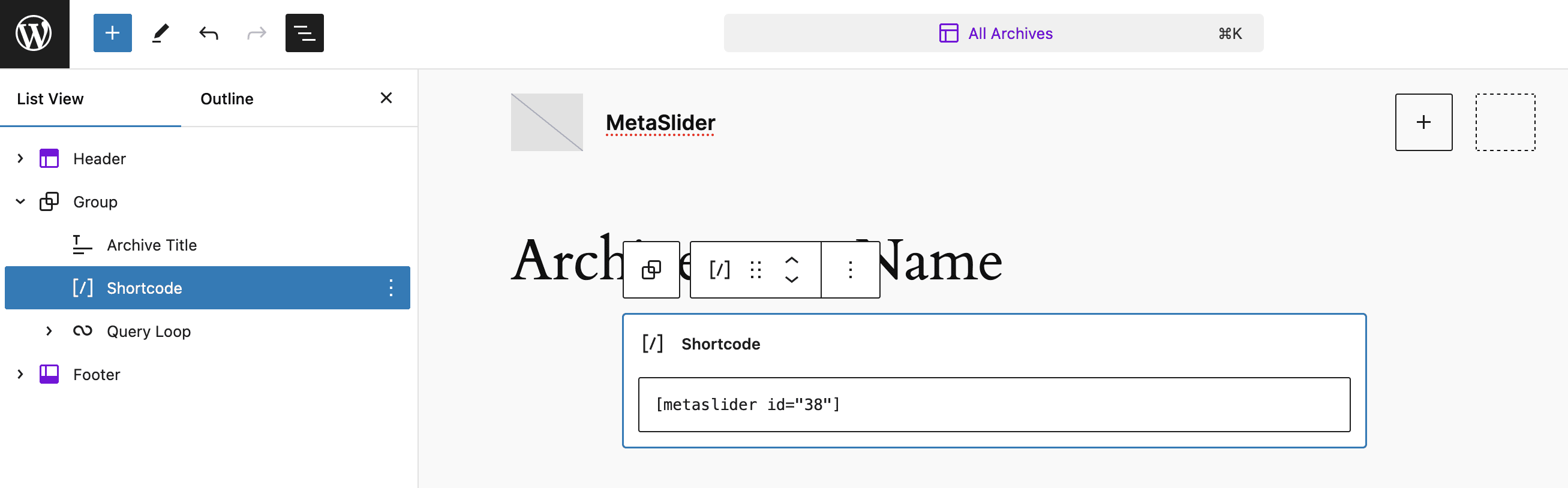The image size is (1568, 488).
Task: Expand the Query Loop item
Action: pos(49,331)
